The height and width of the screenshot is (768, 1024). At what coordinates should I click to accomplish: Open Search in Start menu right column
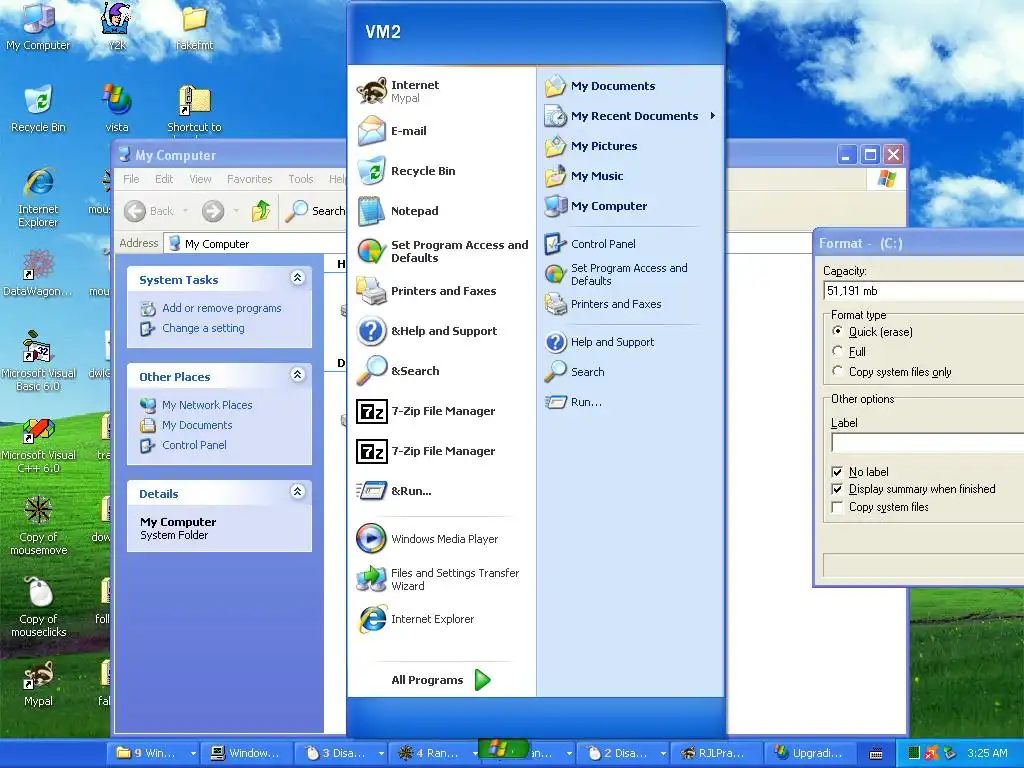[630, 372]
